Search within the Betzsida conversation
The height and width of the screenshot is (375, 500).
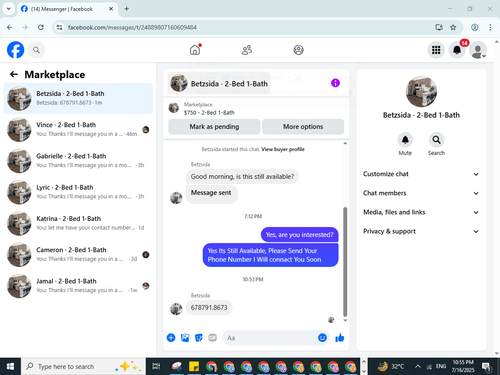coord(436,140)
